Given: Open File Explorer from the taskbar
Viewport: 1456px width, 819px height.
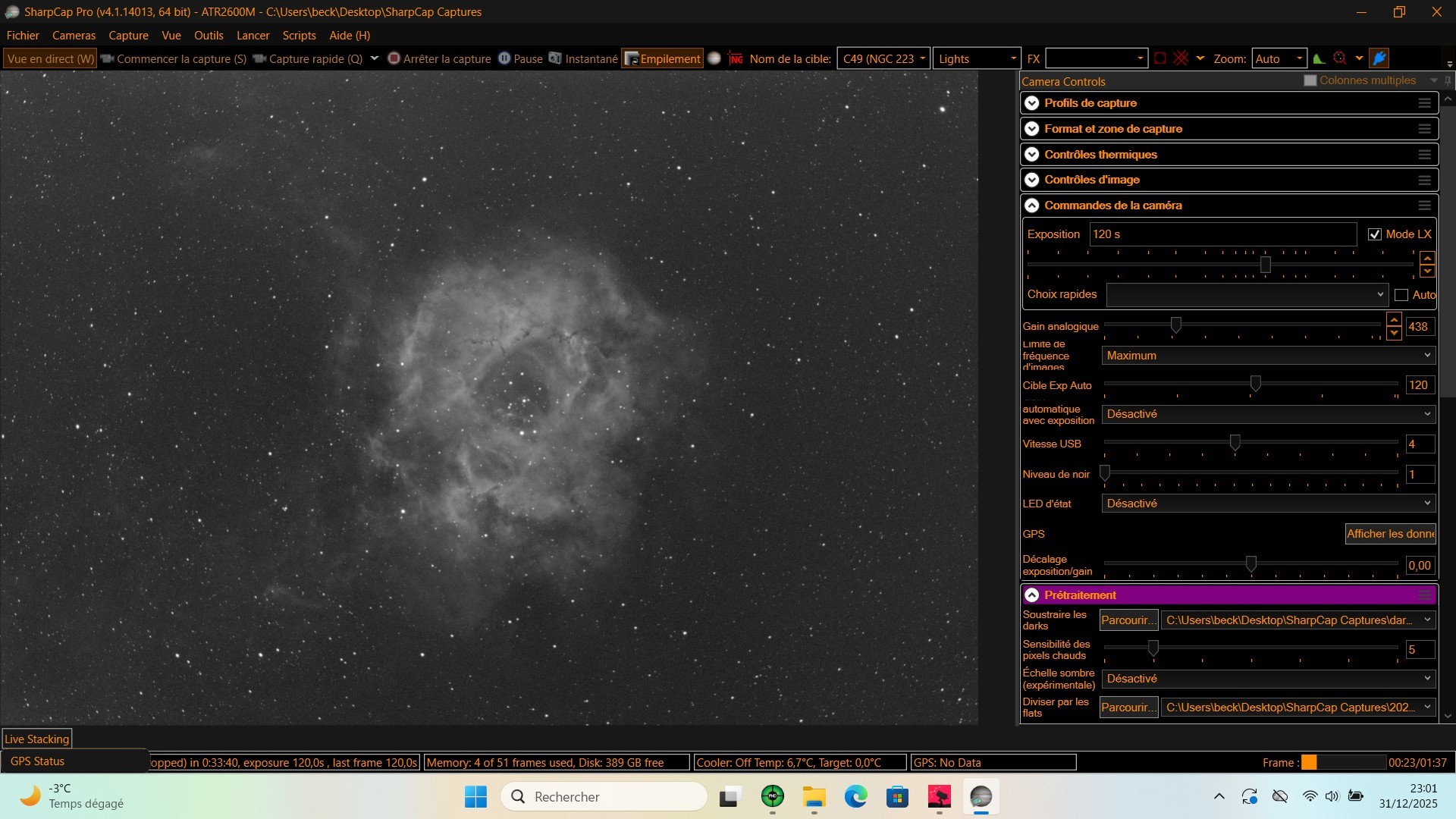Looking at the screenshot, I should click(x=814, y=797).
